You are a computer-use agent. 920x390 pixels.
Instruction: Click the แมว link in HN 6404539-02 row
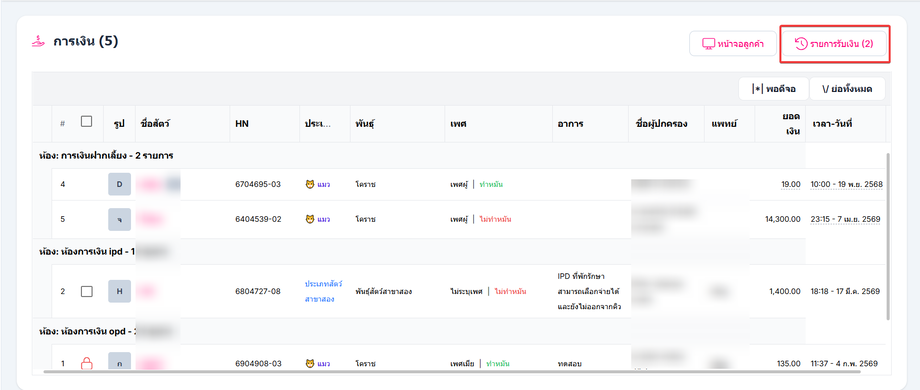click(x=324, y=219)
